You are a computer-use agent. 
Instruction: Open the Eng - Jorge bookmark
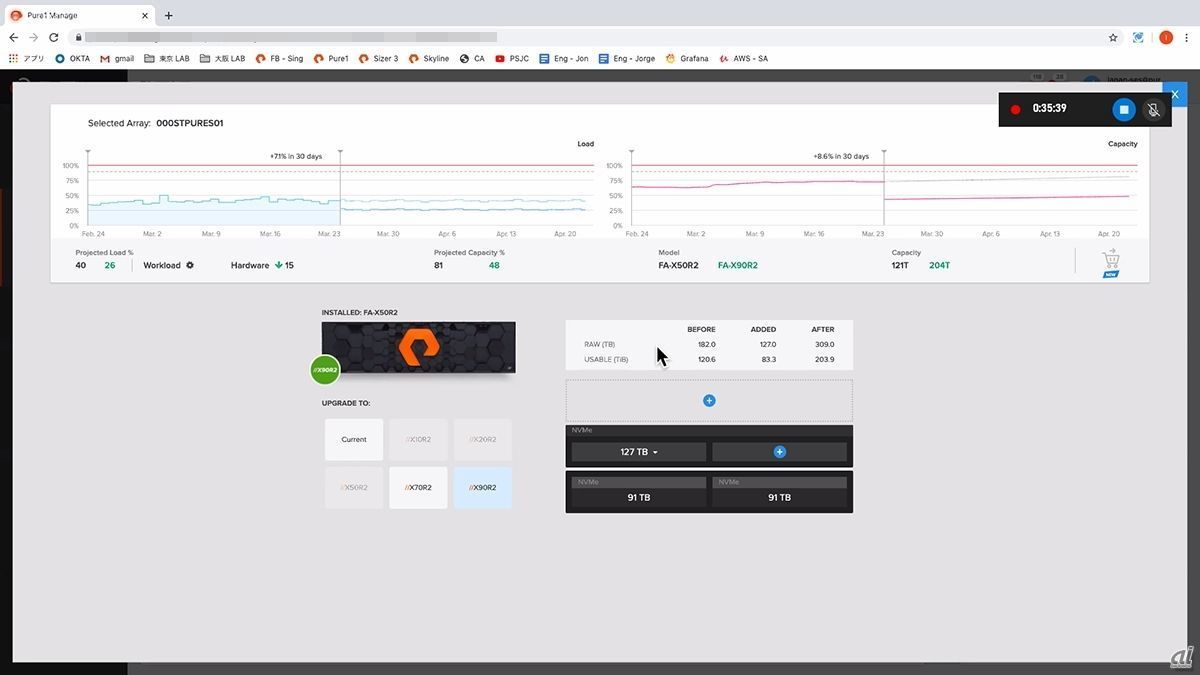627,59
